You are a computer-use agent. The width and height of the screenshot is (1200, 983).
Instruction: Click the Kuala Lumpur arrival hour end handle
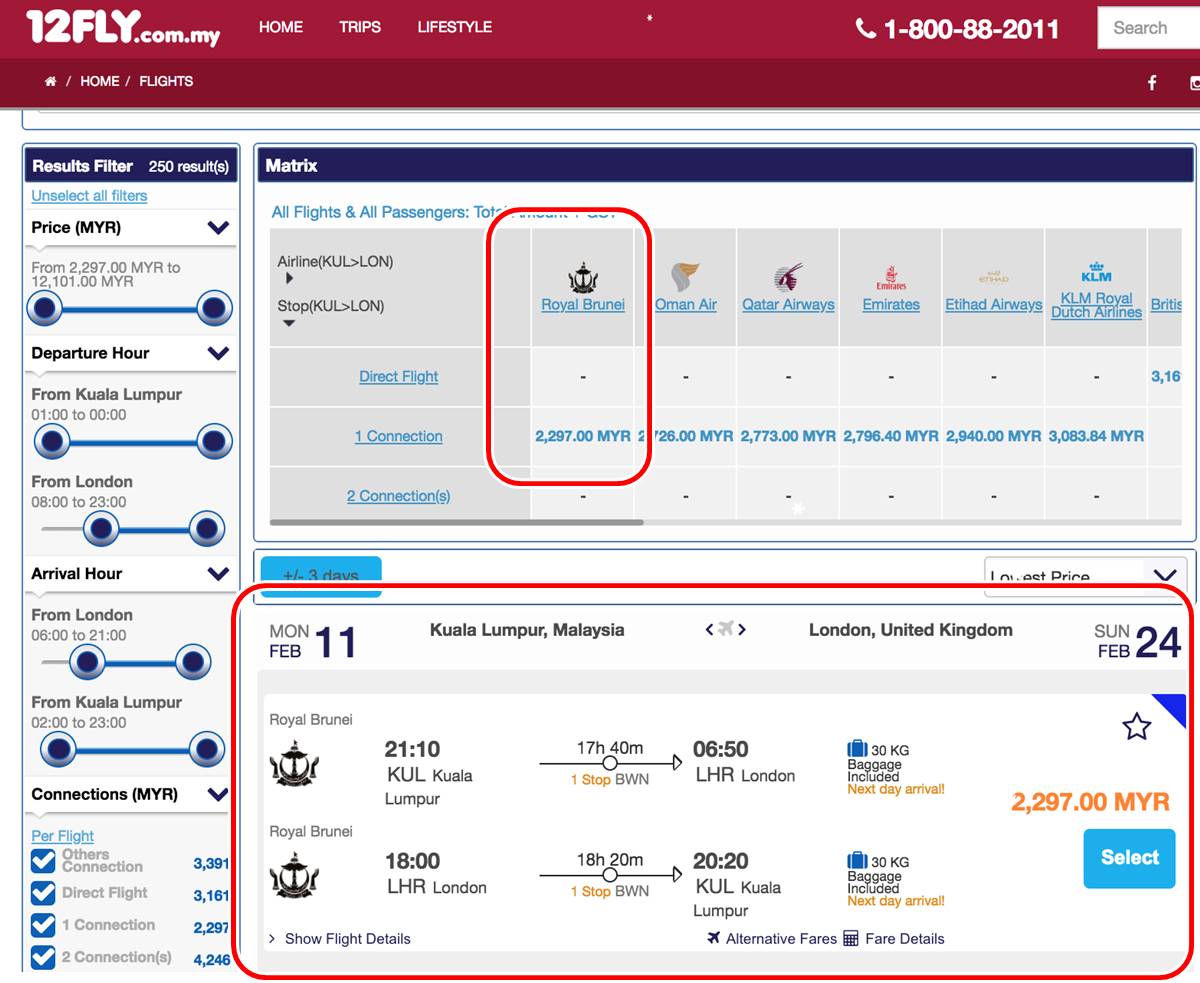207,748
